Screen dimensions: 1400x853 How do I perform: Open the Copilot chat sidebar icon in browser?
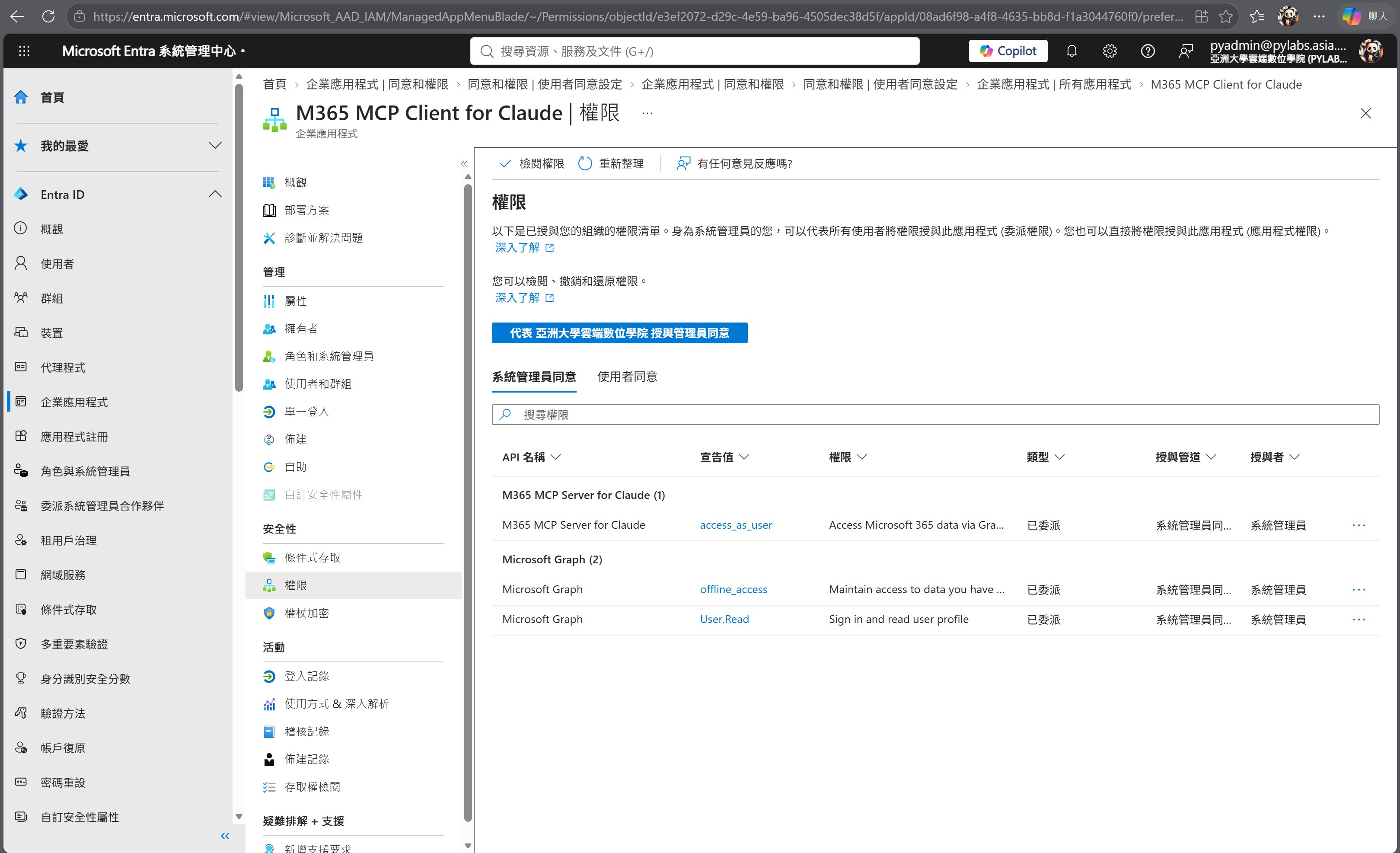[1365, 16]
